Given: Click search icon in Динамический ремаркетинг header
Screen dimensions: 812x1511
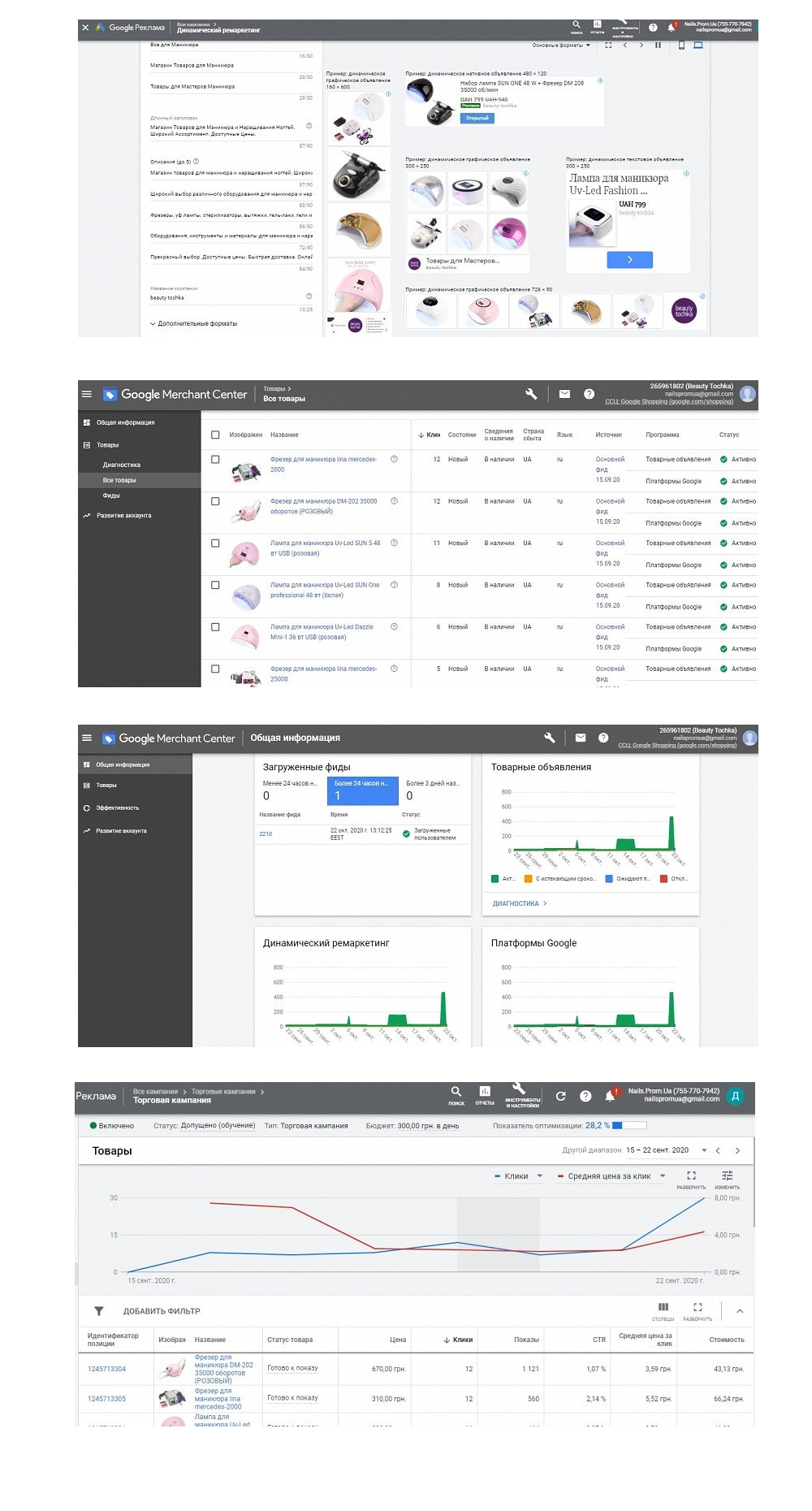Looking at the screenshot, I should 577,25.
